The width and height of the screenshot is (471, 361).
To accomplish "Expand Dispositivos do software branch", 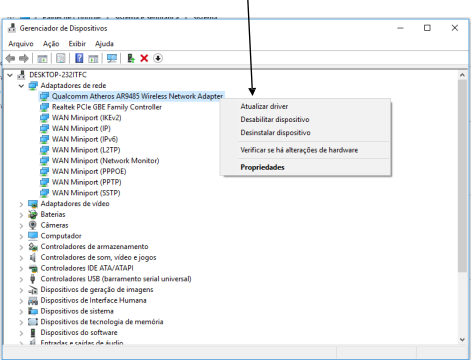I will coord(21,333).
